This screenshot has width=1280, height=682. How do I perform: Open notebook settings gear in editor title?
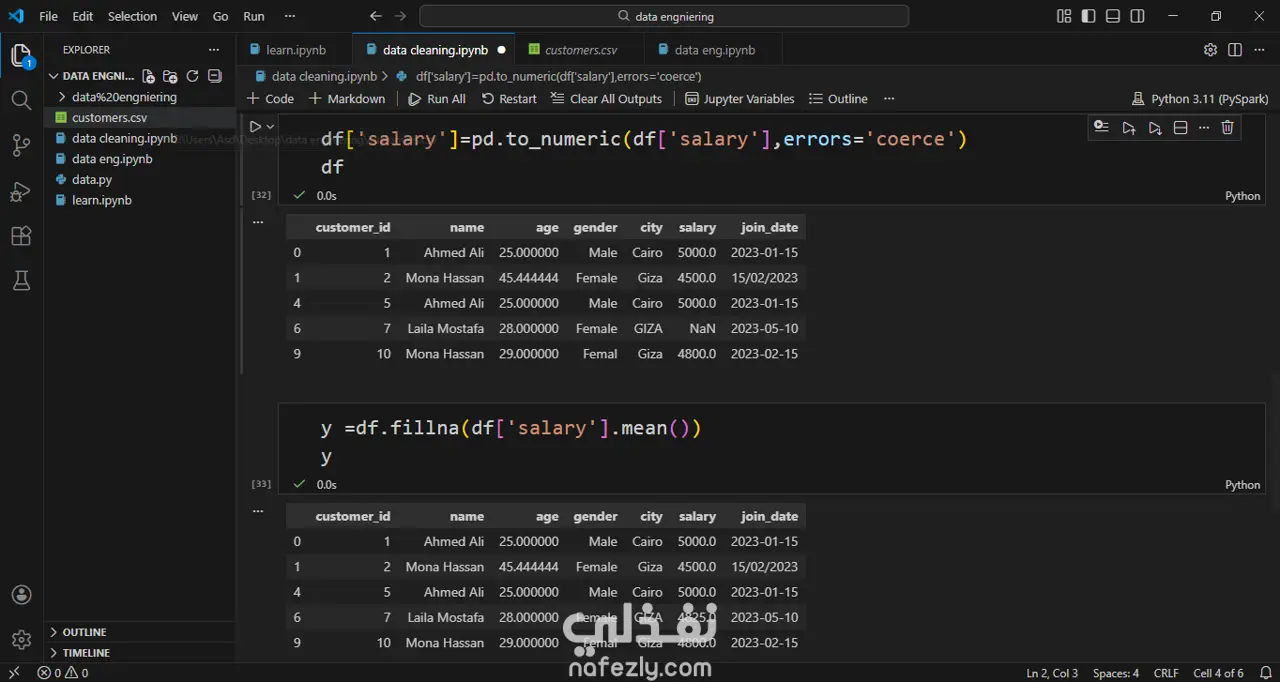pos(1211,50)
